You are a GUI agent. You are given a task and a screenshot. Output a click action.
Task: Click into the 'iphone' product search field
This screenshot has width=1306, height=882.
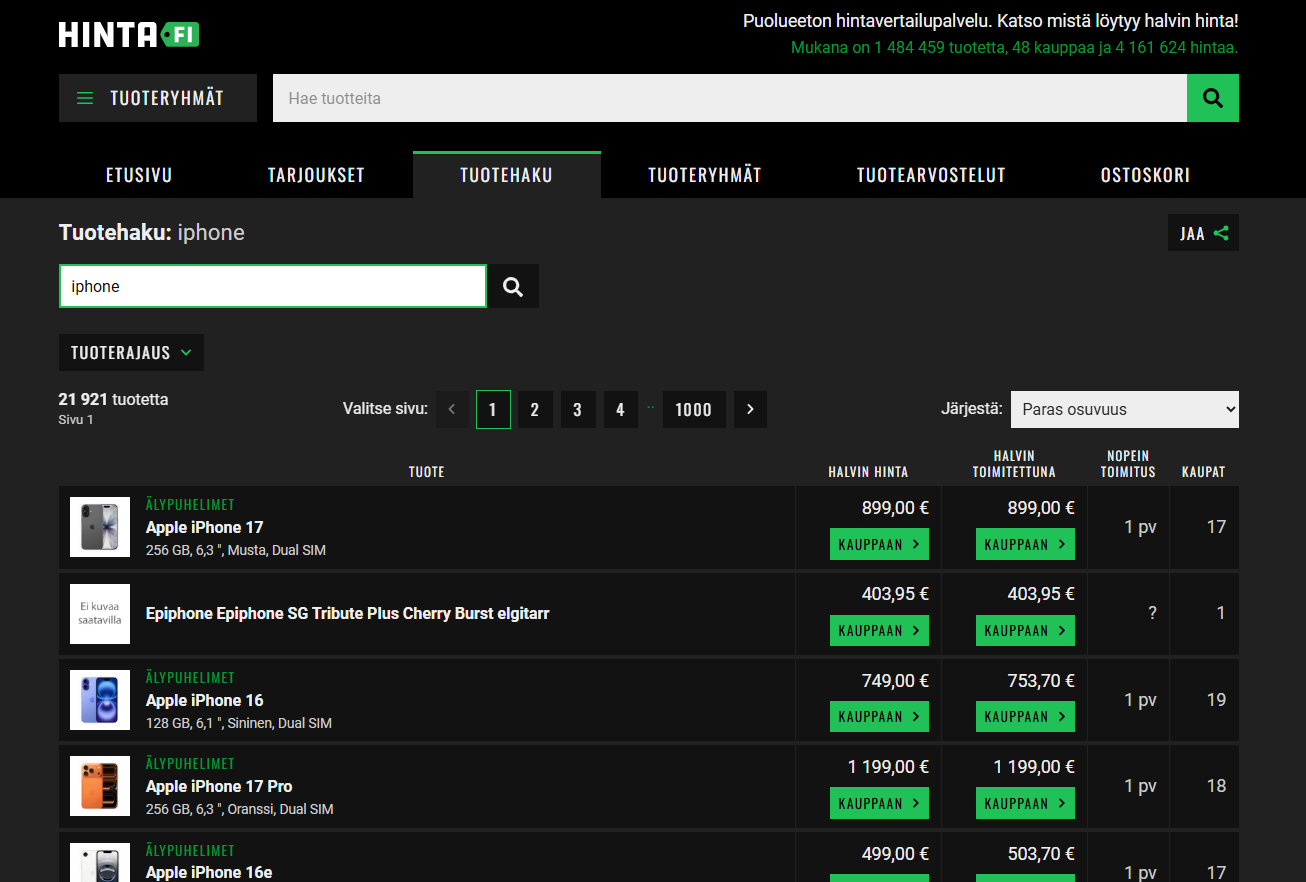(x=273, y=286)
